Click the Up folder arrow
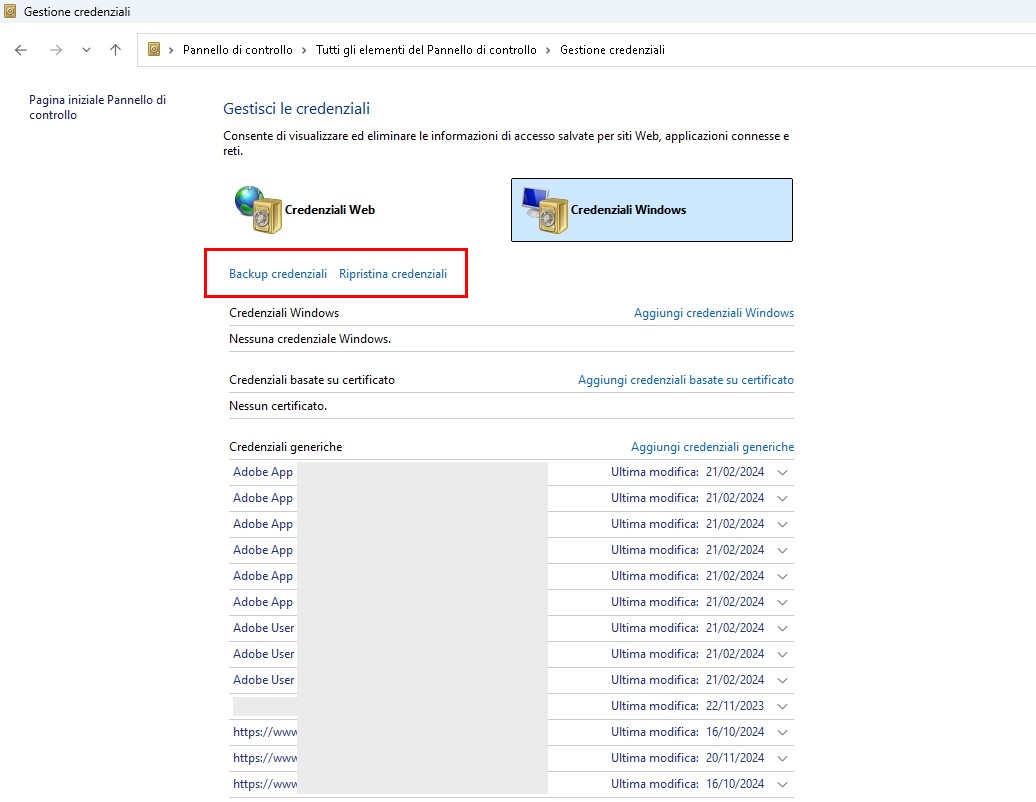This screenshot has height=802, width=1036. pyautogui.click(x=115, y=50)
